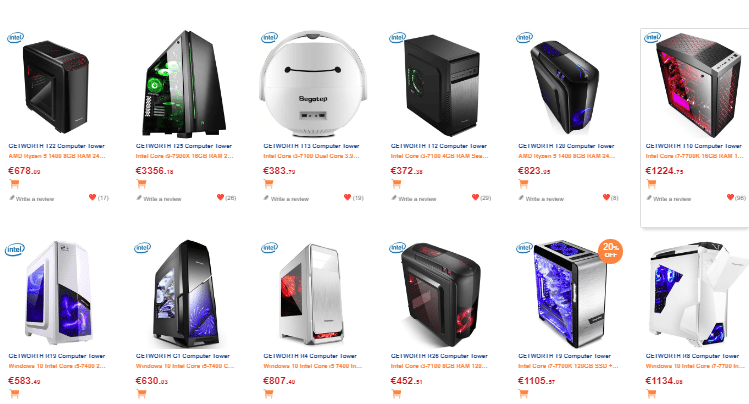Click cart icon under €1224 tower
Image resolution: width=749 pixels, height=404 pixels.
click(651, 183)
